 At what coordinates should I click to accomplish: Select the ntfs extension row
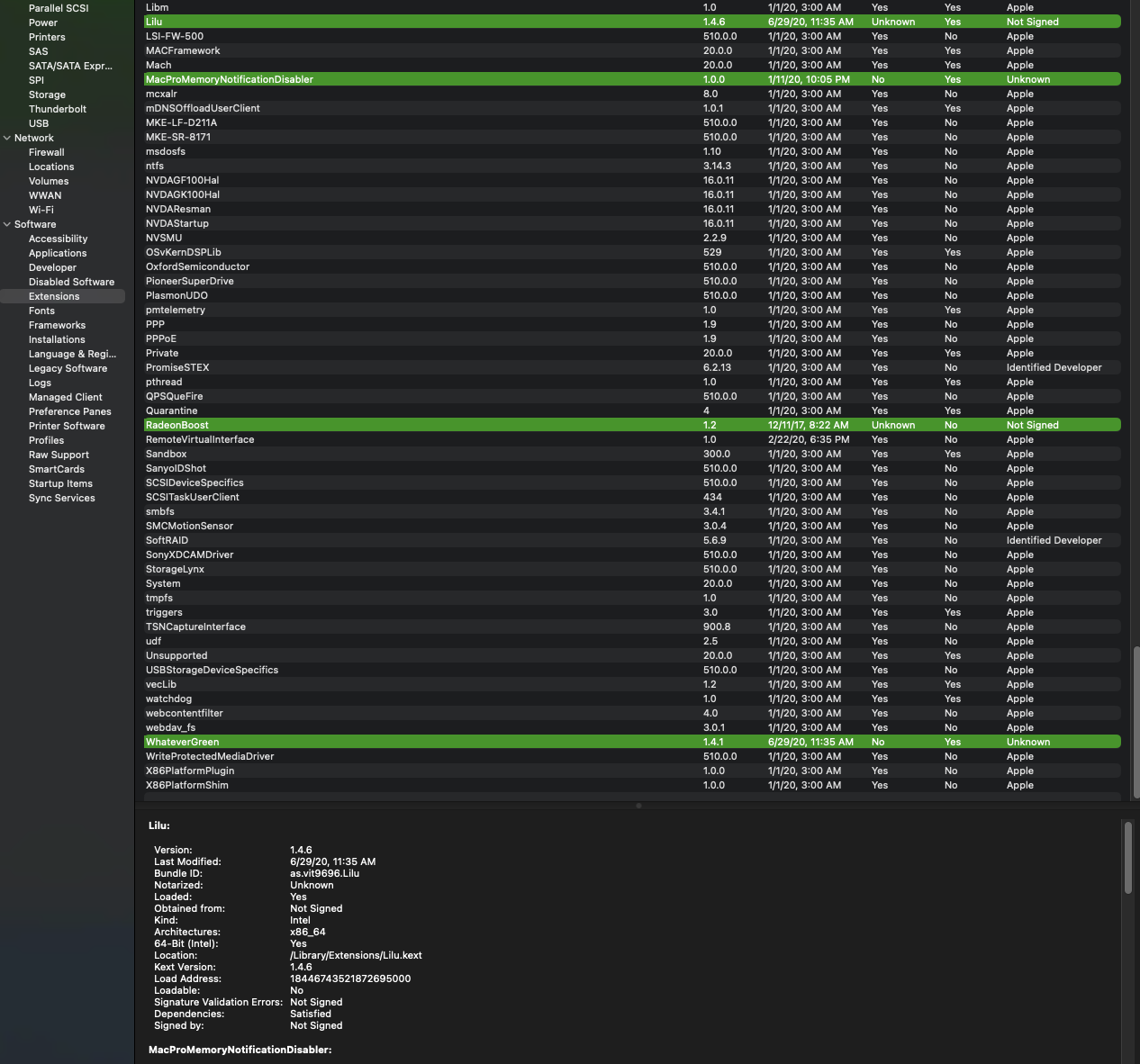[632, 166]
